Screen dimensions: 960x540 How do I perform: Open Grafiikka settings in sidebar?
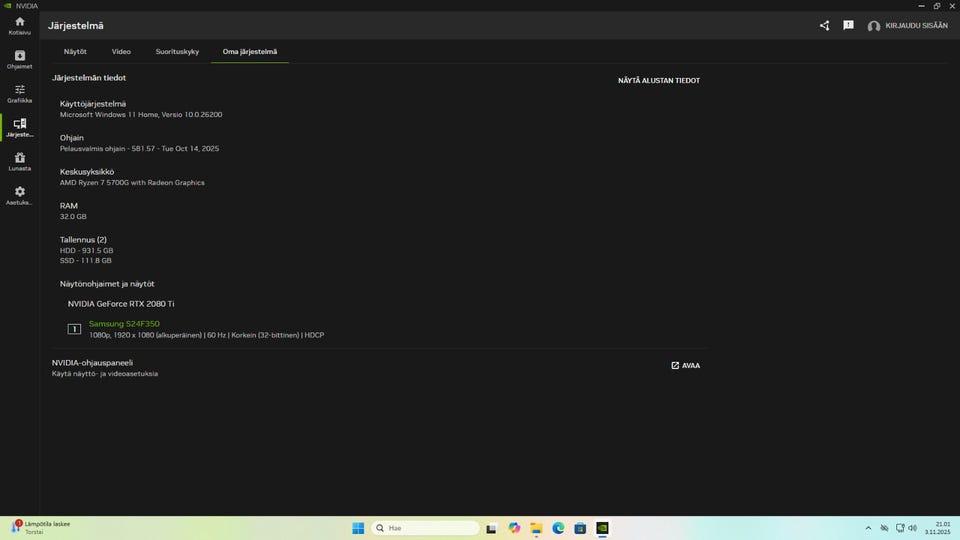point(20,94)
